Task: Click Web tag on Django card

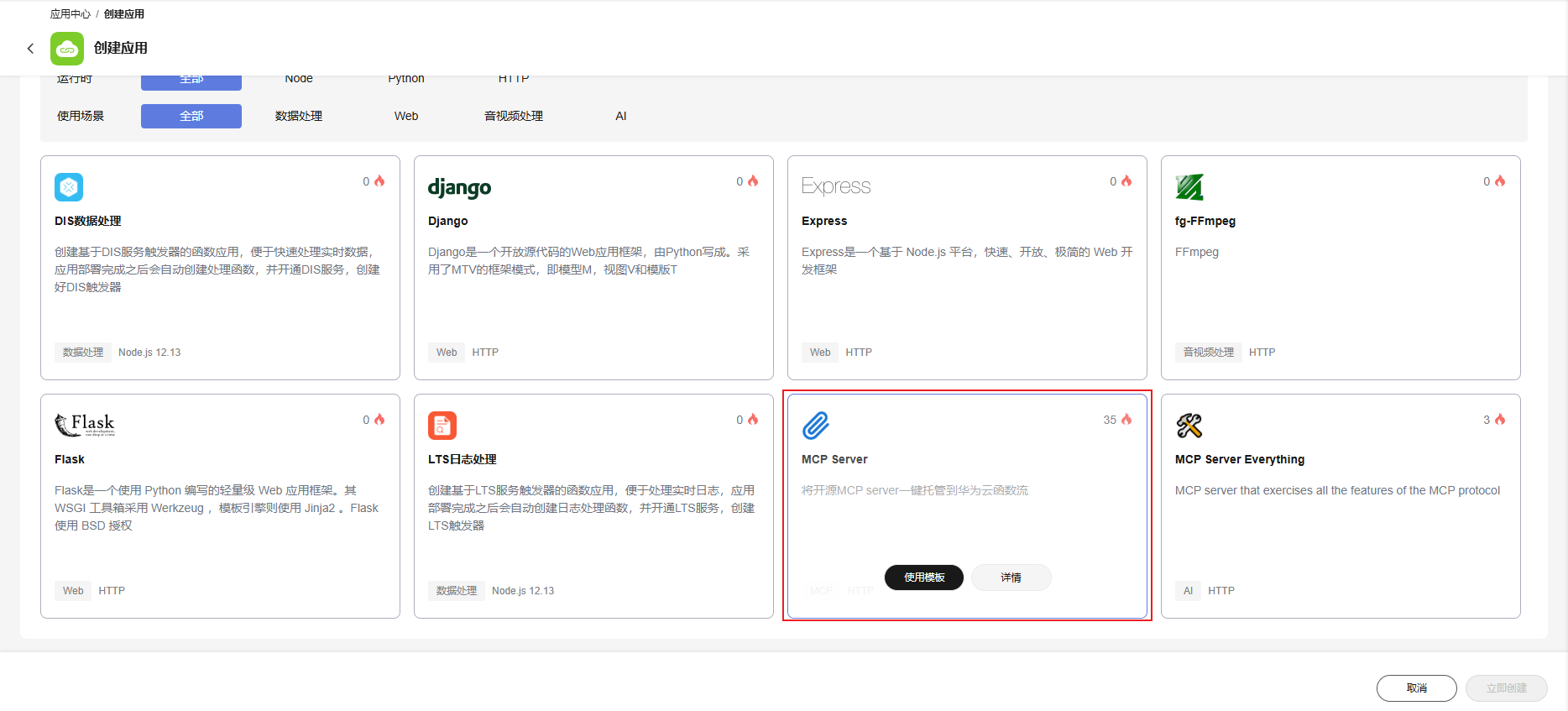Action: [x=447, y=353]
